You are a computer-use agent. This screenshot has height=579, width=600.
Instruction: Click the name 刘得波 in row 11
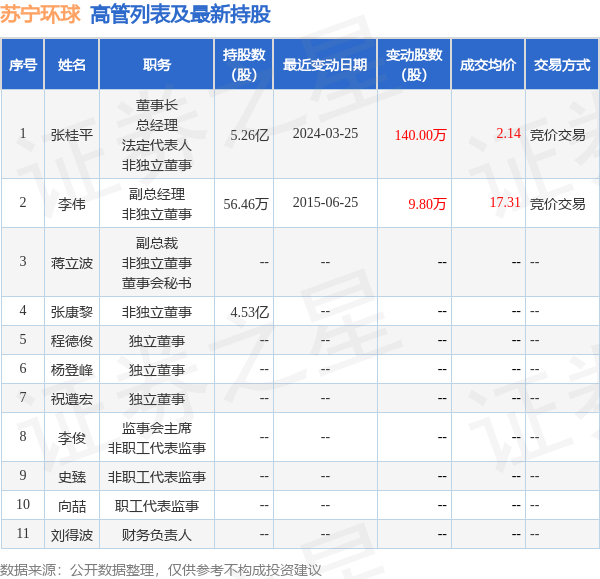click(72, 535)
